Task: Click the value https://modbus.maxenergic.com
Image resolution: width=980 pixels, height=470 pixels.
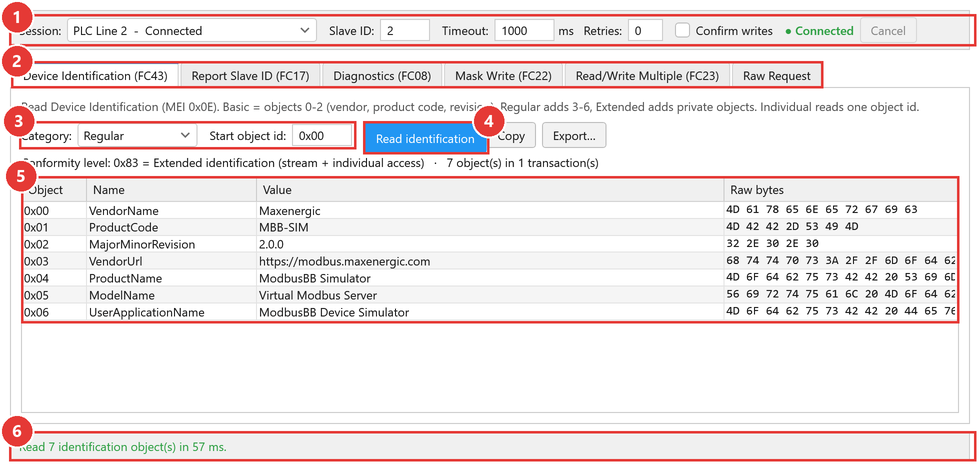Action: click(x=344, y=261)
